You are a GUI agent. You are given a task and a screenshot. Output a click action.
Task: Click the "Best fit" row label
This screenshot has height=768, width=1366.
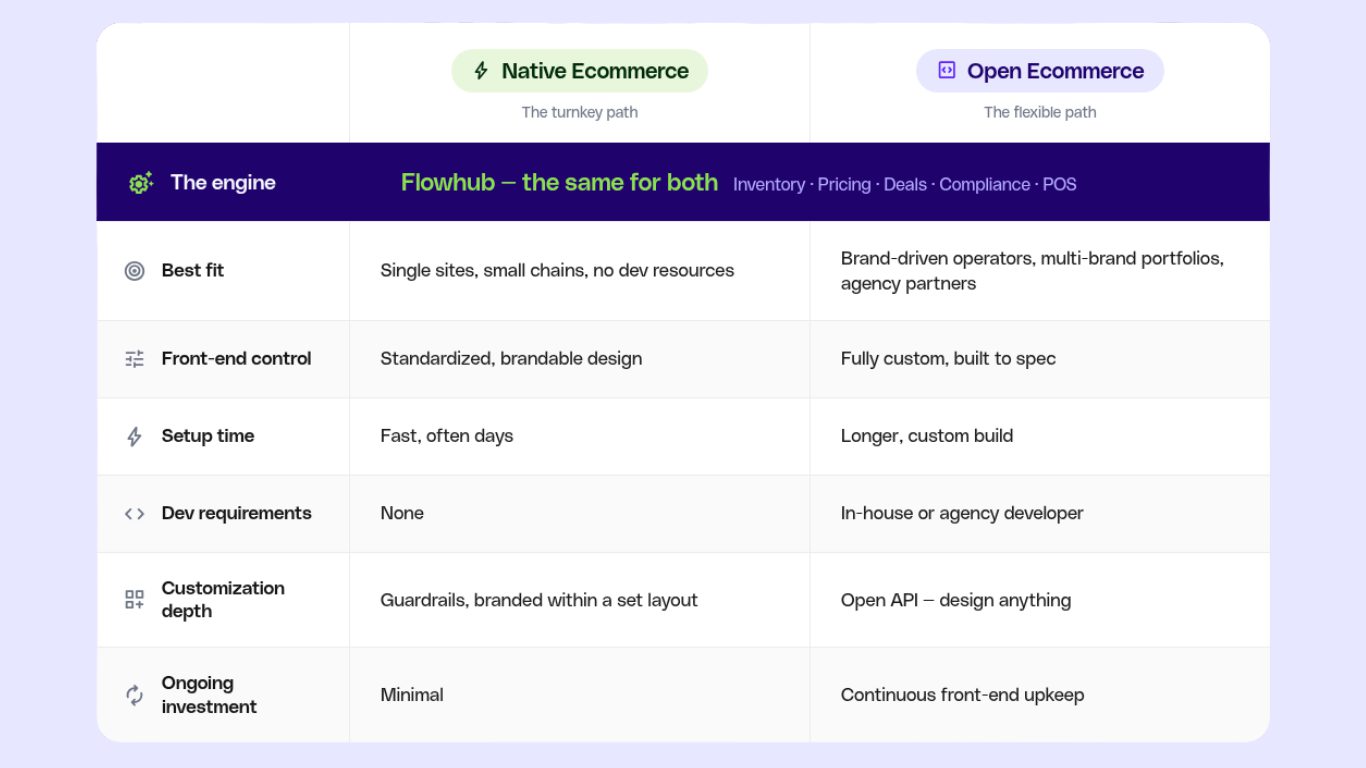tap(193, 270)
